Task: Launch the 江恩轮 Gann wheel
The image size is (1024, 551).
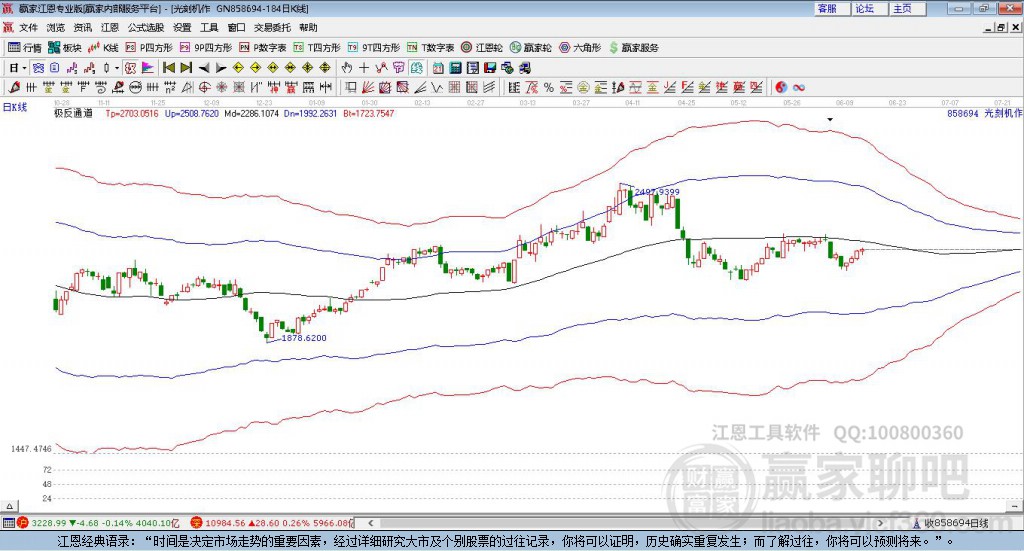Action: pos(482,48)
